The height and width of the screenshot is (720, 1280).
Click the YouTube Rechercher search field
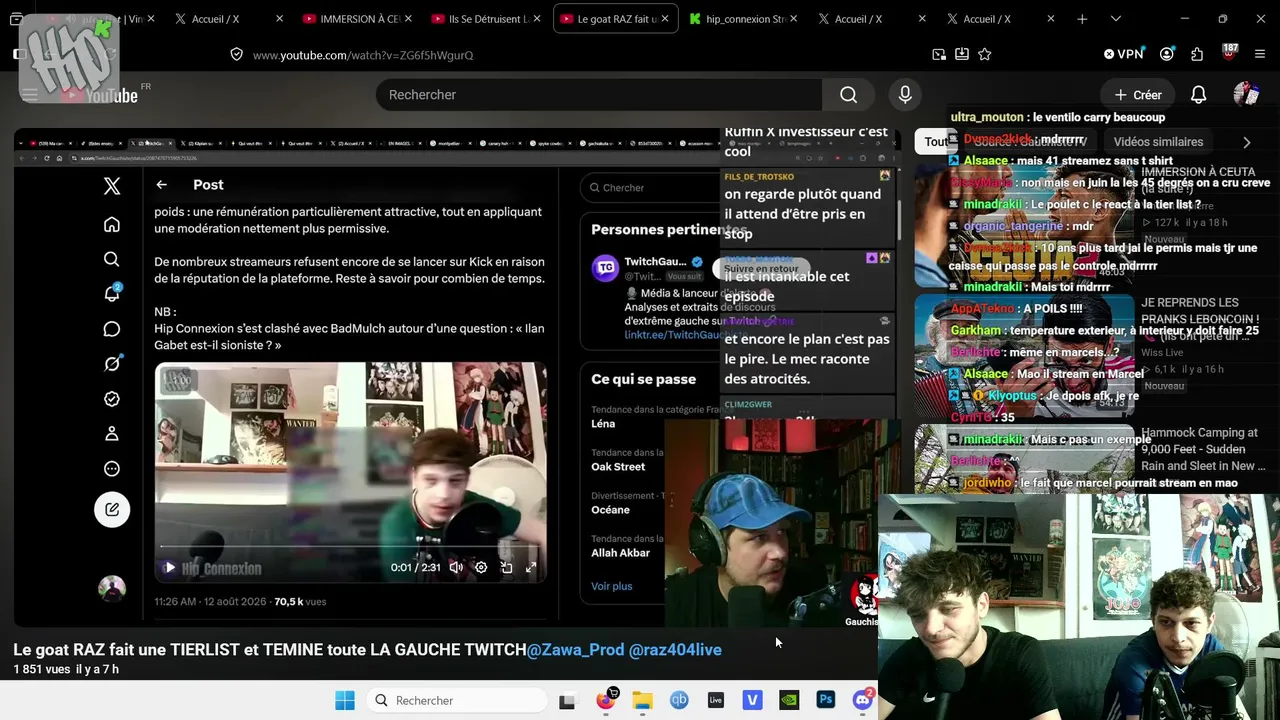tap(599, 94)
